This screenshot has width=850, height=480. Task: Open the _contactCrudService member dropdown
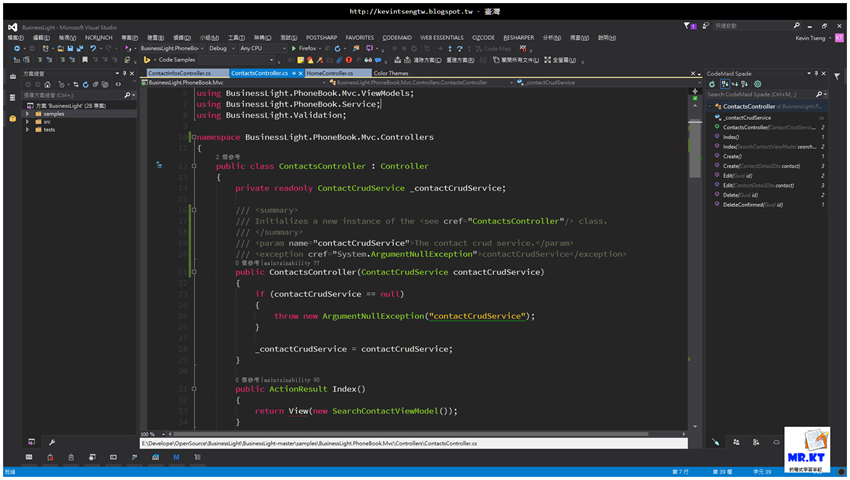tap(606, 82)
